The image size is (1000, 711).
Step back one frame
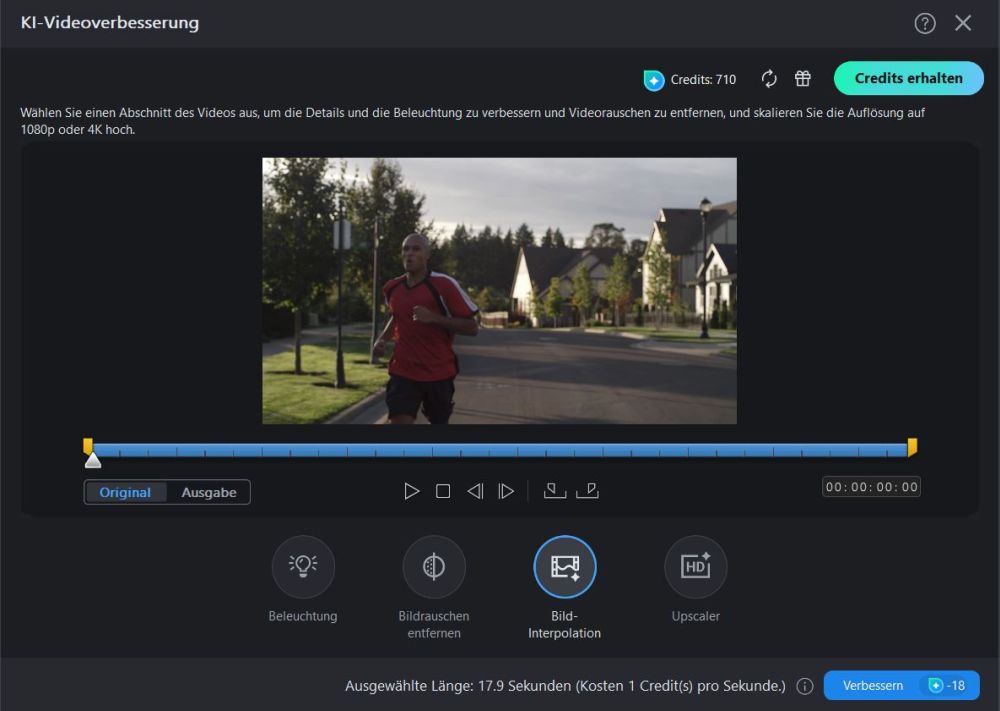point(475,491)
